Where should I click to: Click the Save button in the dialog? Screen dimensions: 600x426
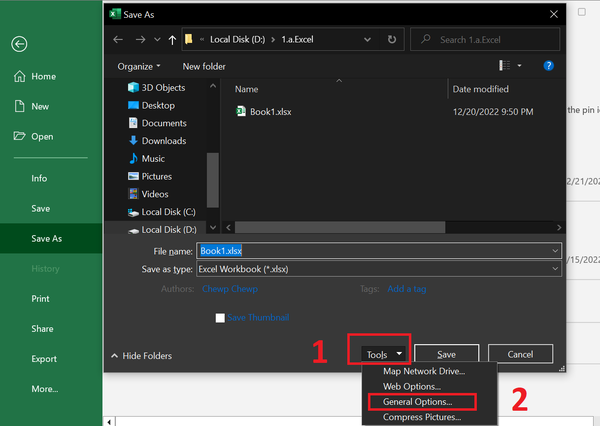[x=447, y=354]
